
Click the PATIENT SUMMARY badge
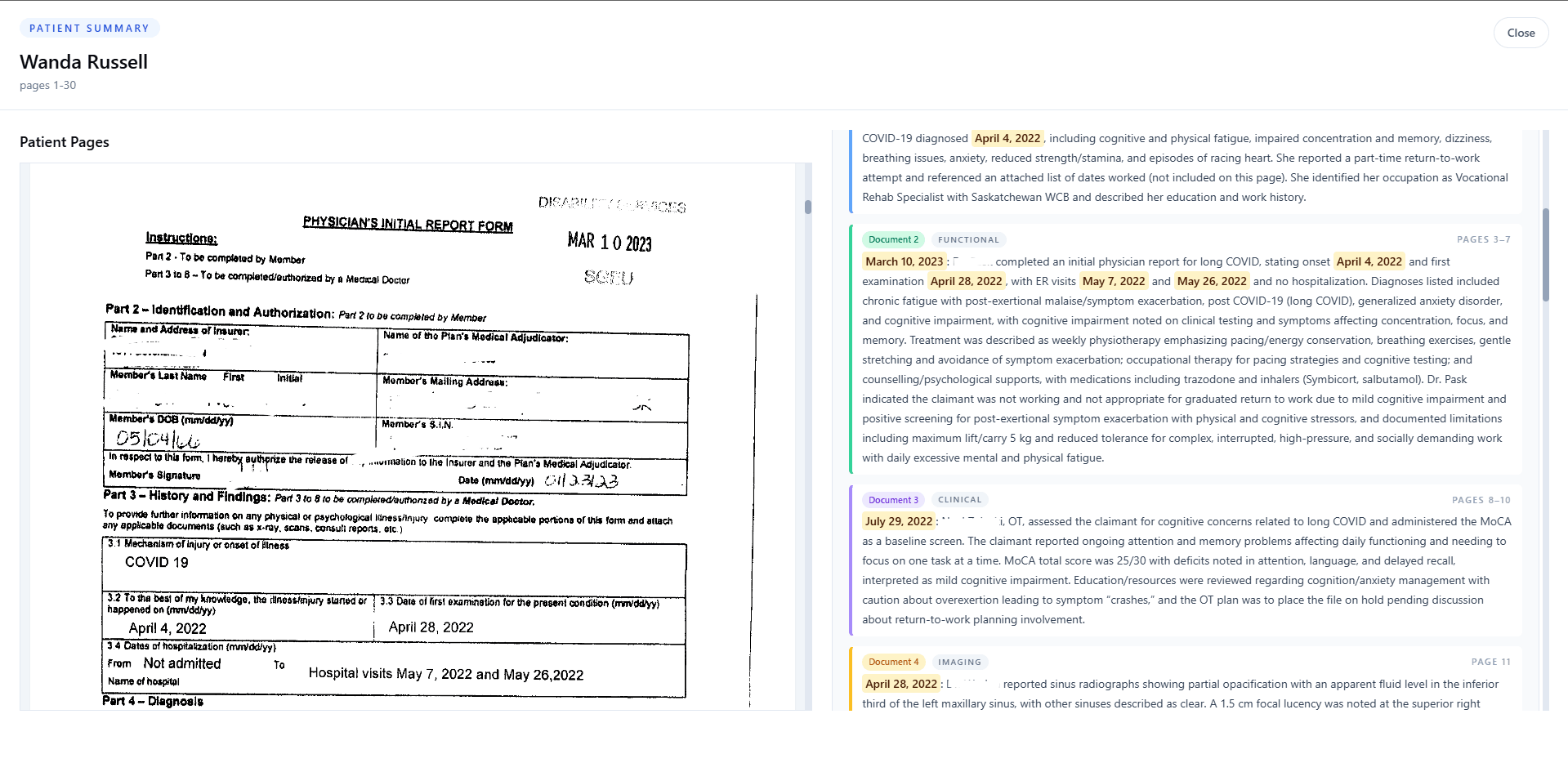90,28
